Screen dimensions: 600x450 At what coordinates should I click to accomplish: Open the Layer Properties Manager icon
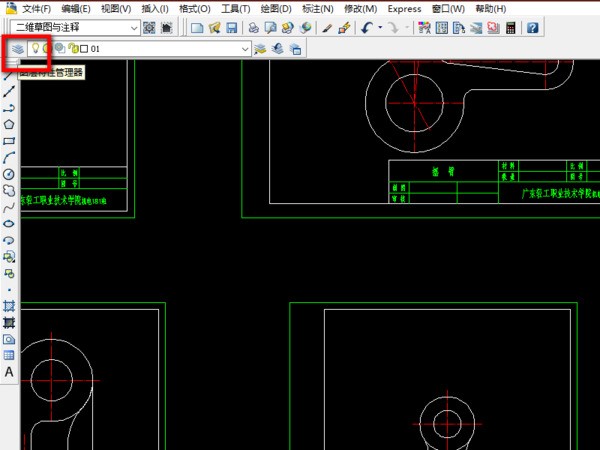click(x=17, y=48)
